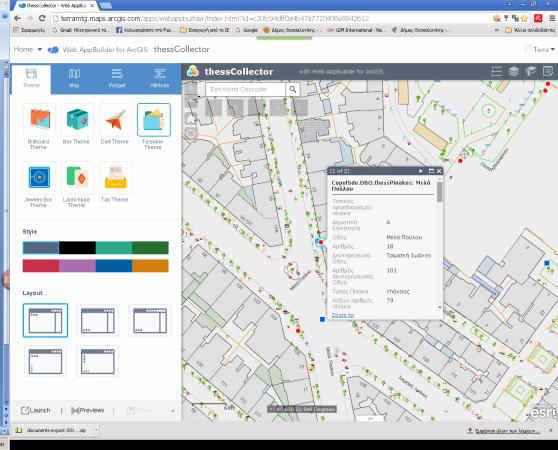The height and width of the screenshot is (450, 558).
Task: Click the Home button on the map
Action: click(191, 118)
